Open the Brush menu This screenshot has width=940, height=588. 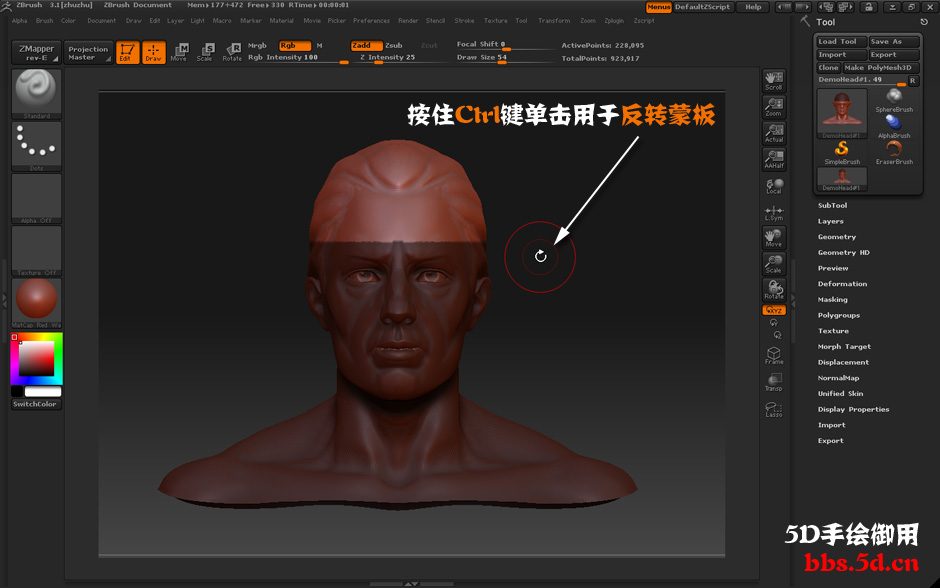[x=44, y=20]
